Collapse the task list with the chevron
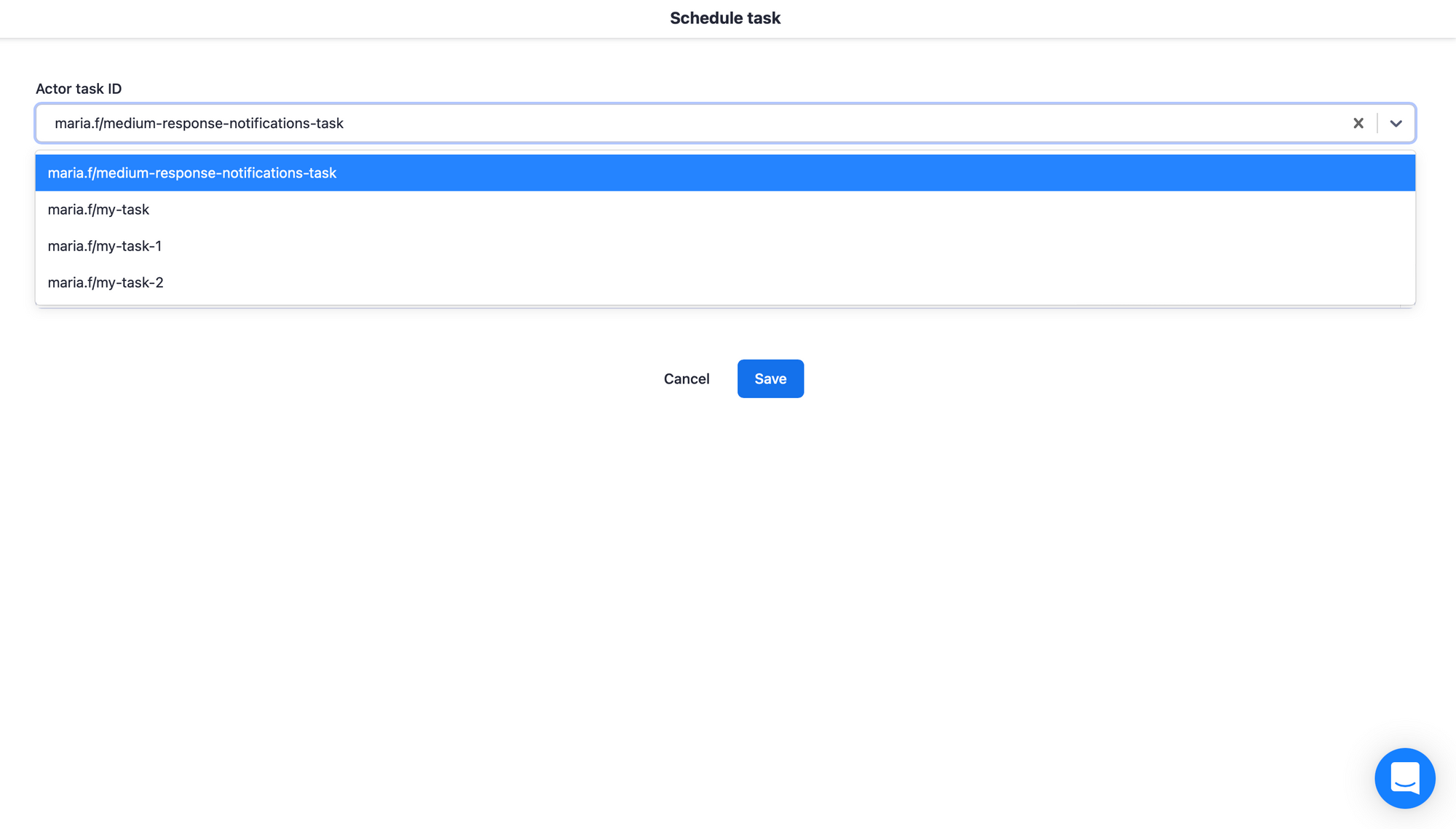Viewport: 1456px width, 829px height. click(1396, 123)
